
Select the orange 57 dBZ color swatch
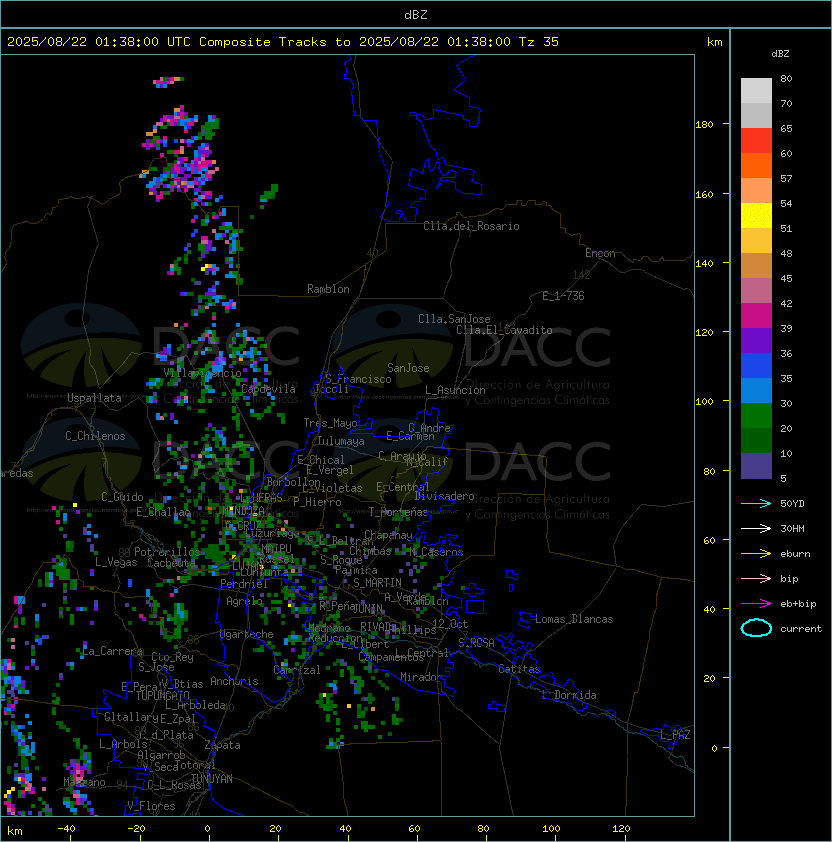tap(756, 166)
